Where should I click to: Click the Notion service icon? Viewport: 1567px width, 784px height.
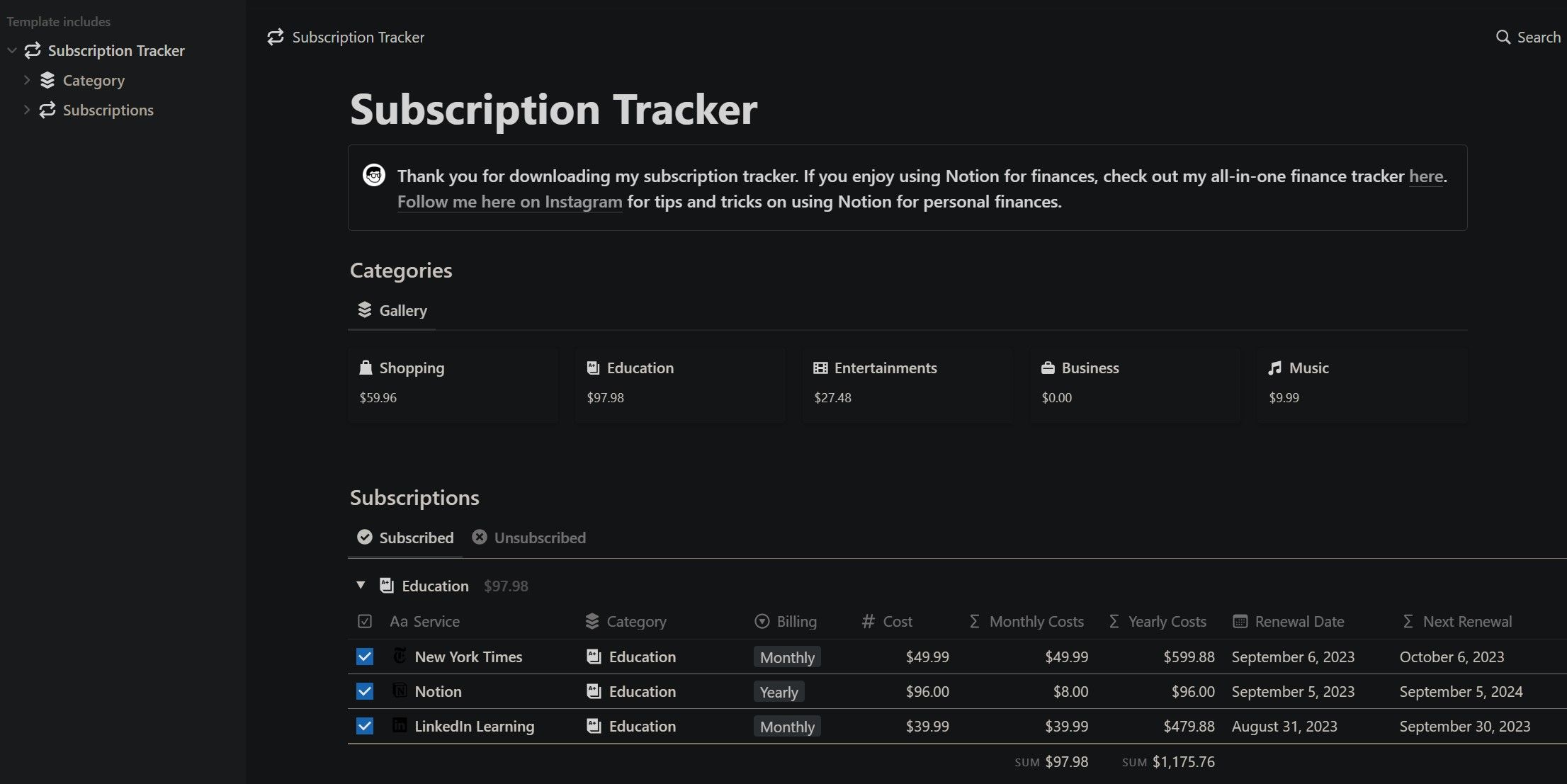click(x=399, y=691)
